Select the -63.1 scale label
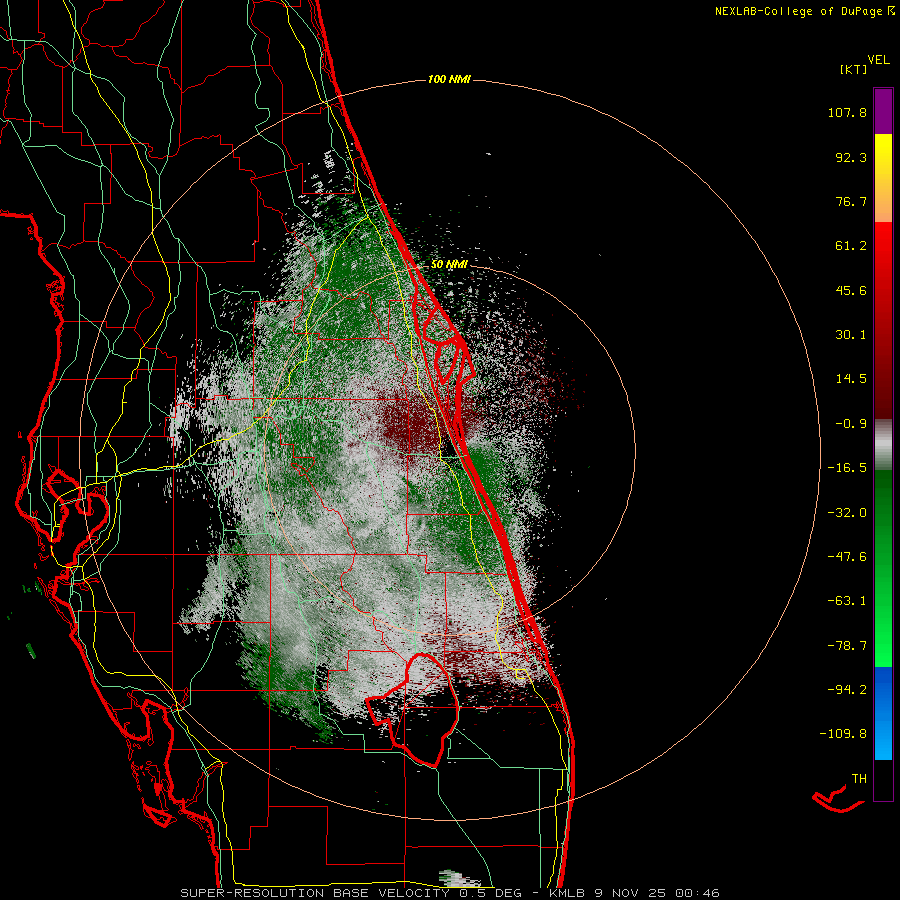 click(x=847, y=601)
